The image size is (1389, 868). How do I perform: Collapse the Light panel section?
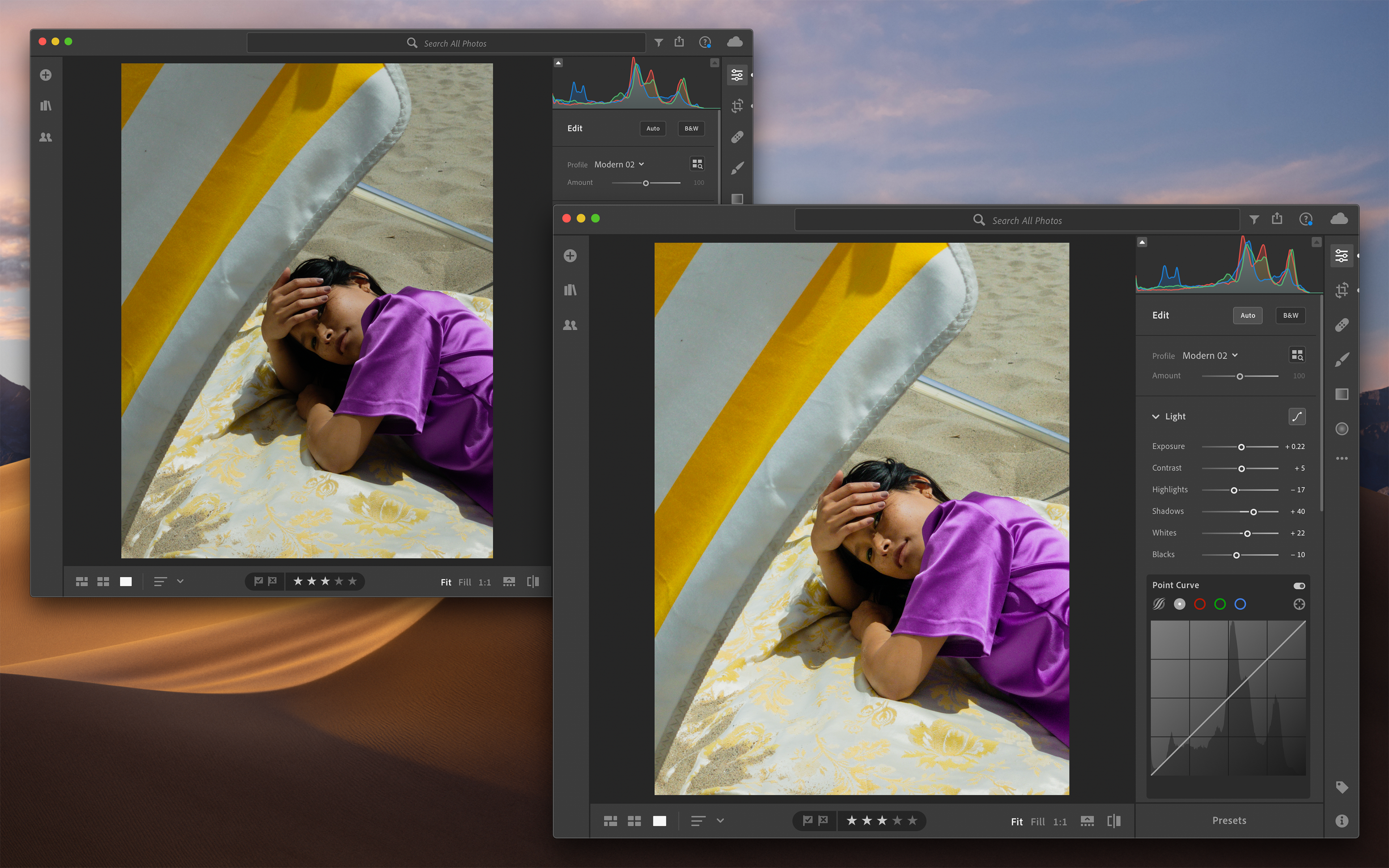pyautogui.click(x=1155, y=417)
